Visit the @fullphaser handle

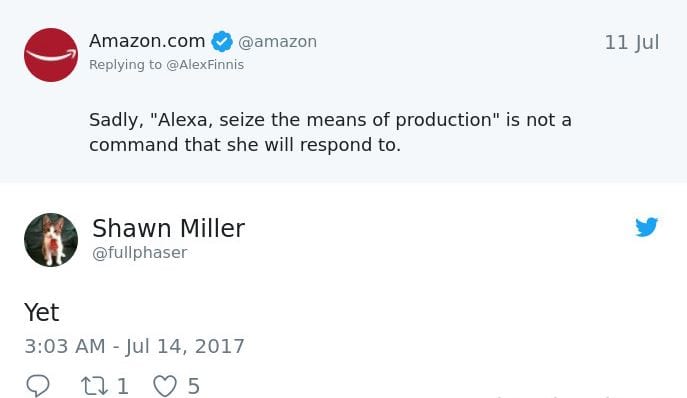140,252
